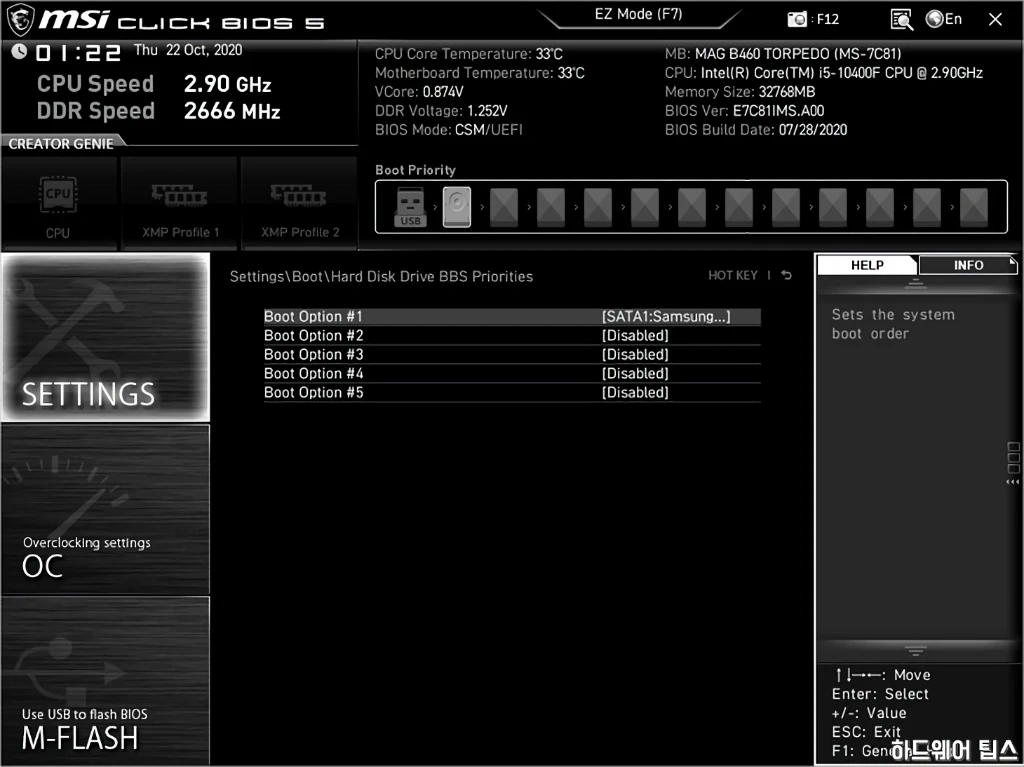Enable XMP Profile 1

coord(180,204)
